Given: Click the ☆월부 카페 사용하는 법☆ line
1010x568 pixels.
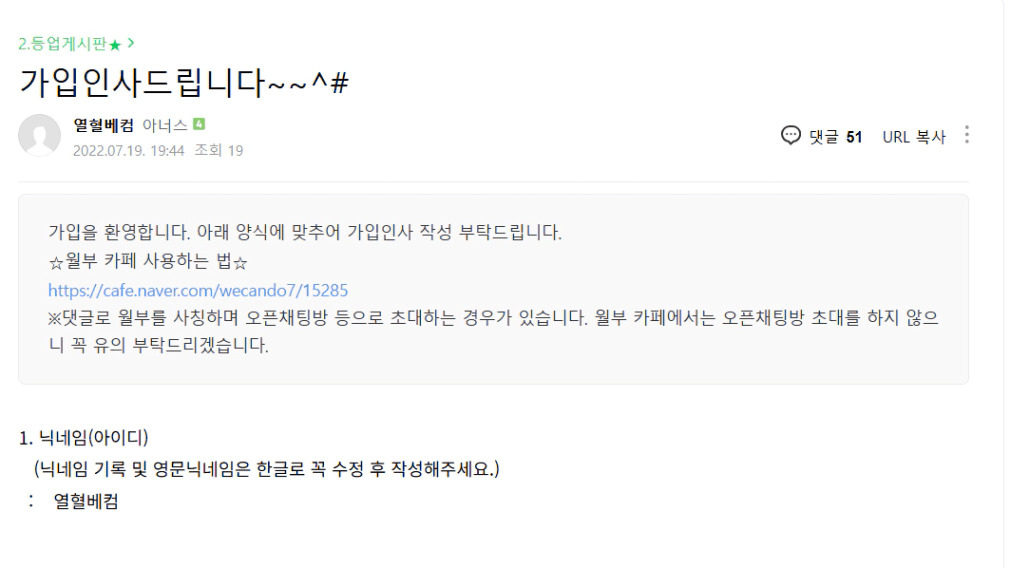Looking at the screenshot, I should 147,262.
